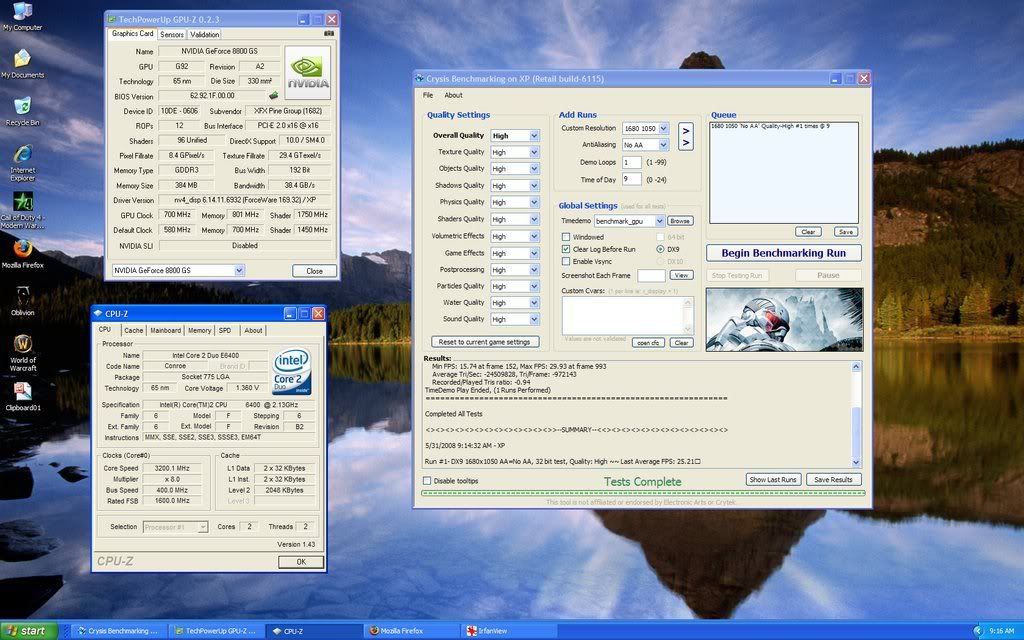Screen dimensions: 1024x640
Task: Open the Timedemo benchmark_gpu dropdown
Action: click(660, 221)
